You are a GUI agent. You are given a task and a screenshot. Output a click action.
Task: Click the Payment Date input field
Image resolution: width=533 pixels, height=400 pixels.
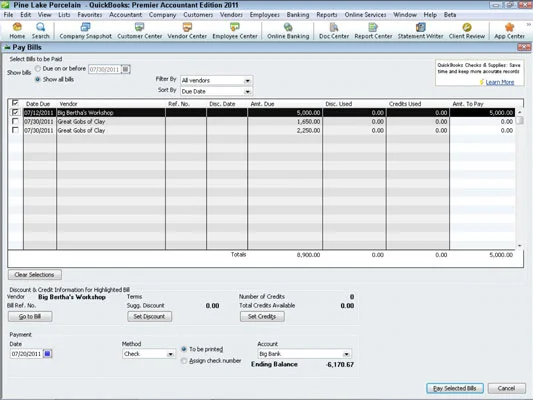click(x=27, y=354)
